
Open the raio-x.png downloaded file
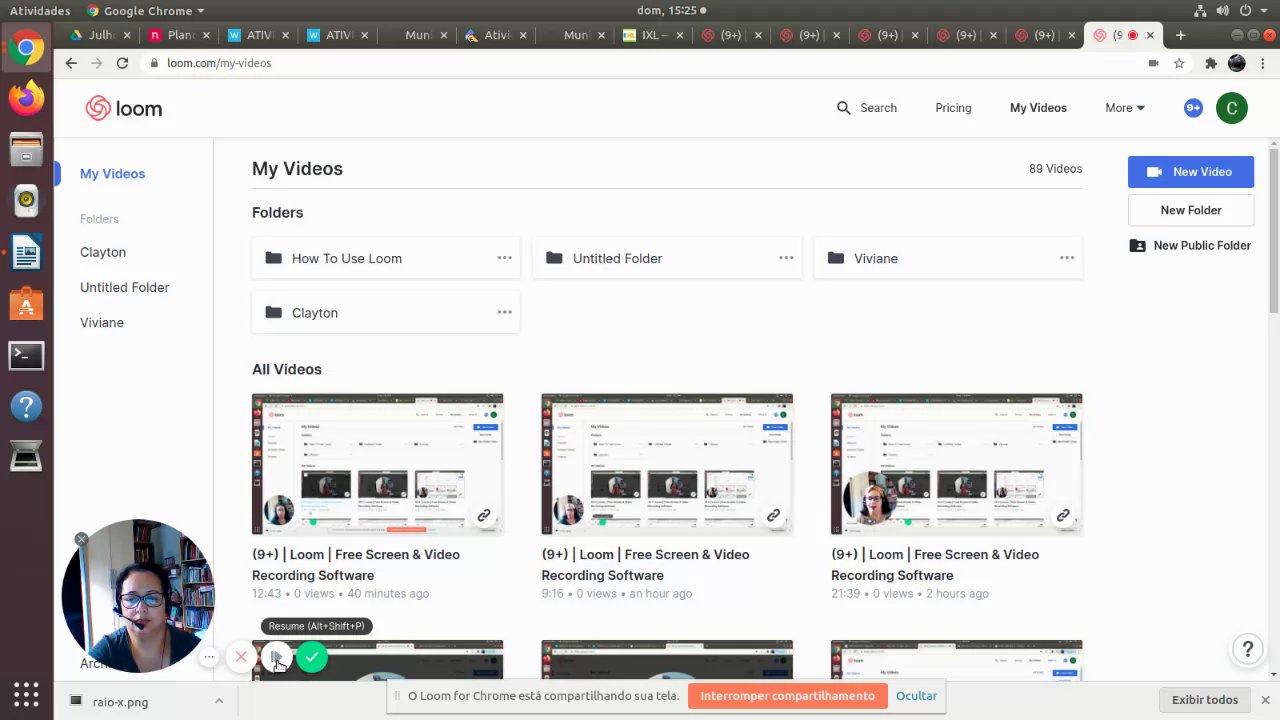(122, 702)
